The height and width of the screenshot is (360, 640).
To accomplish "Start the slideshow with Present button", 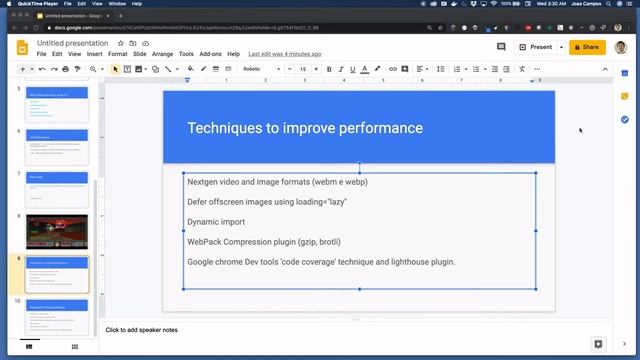I will point(536,47).
